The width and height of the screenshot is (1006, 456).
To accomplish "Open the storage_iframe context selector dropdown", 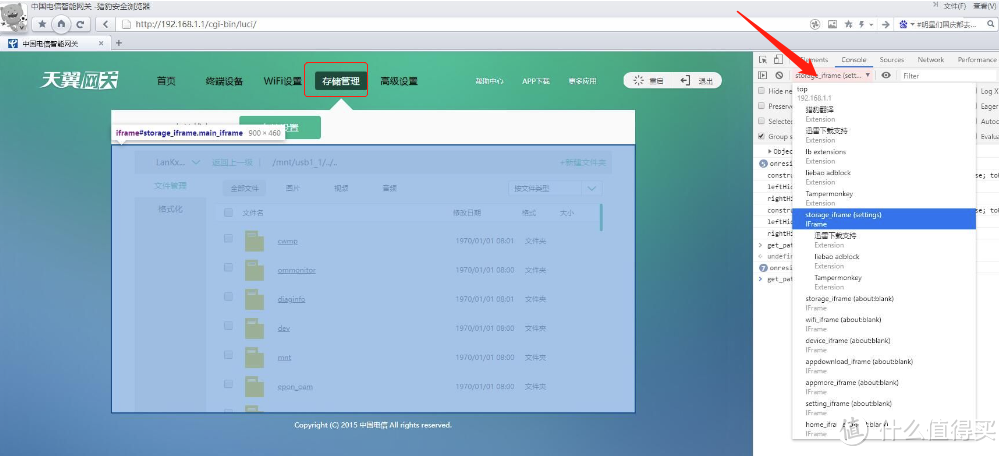I will [832, 76].
